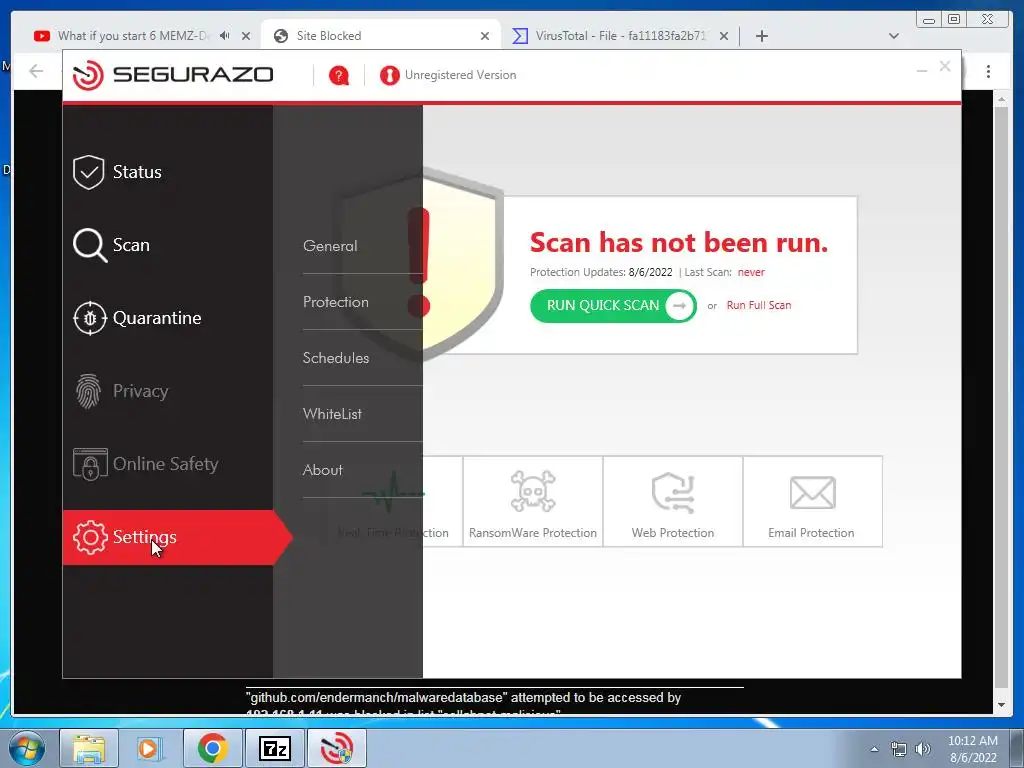Open 7-Zip from the taskbar
The image size is (1024, 768).
pos(274,748)
